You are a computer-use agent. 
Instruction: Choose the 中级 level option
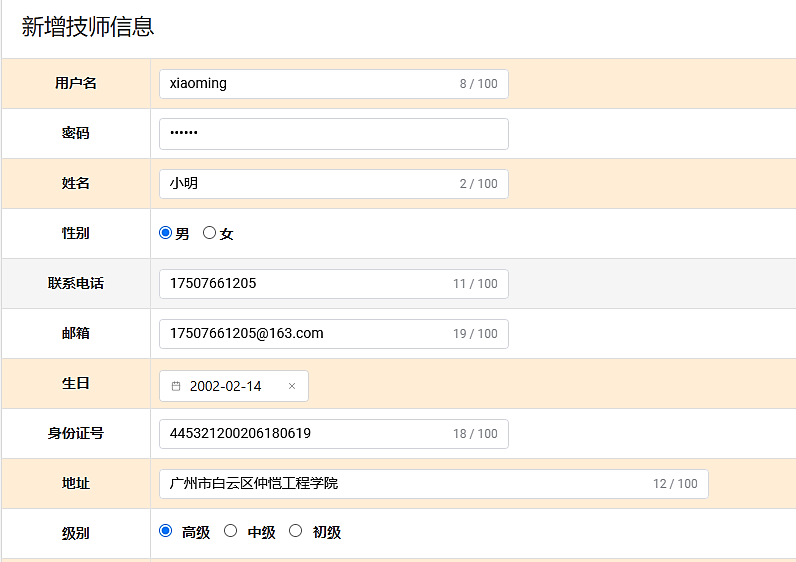230,531
